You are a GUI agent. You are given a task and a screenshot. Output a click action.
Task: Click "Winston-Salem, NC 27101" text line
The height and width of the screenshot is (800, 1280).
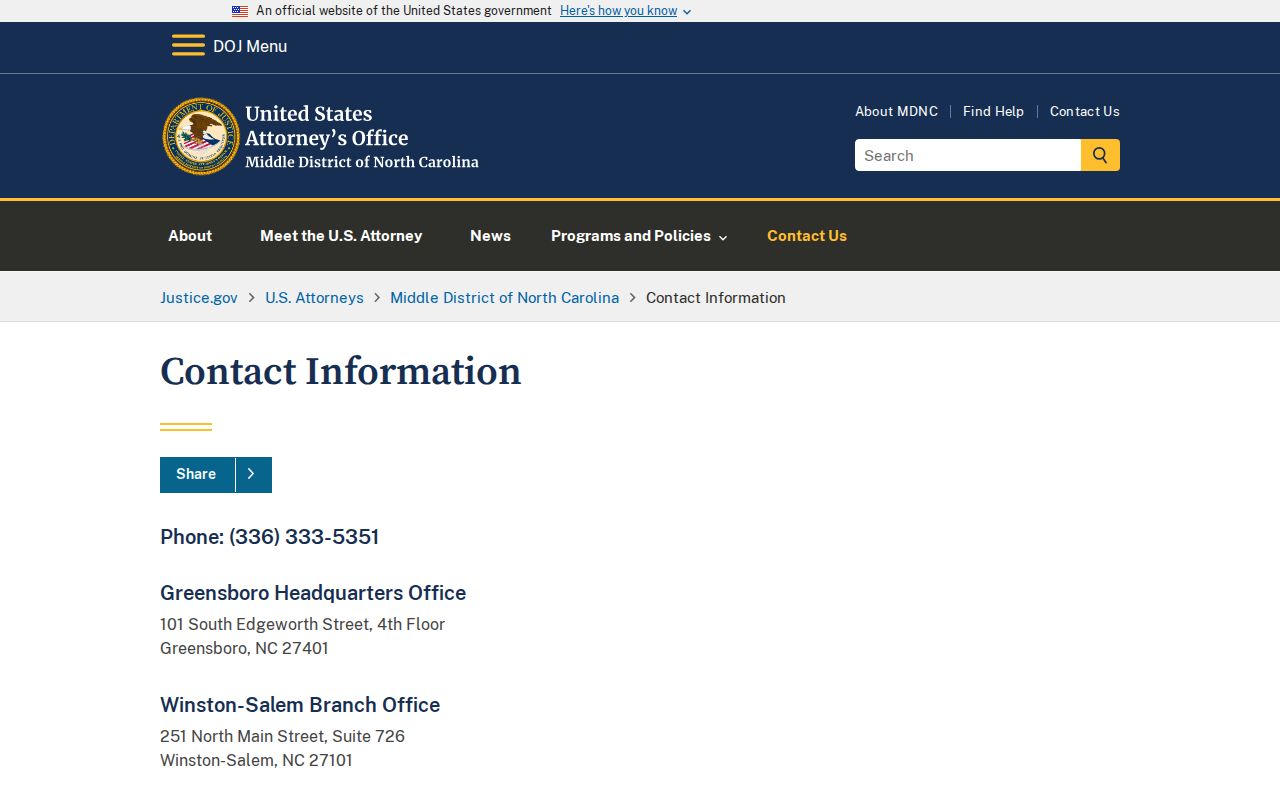point(256,760)
